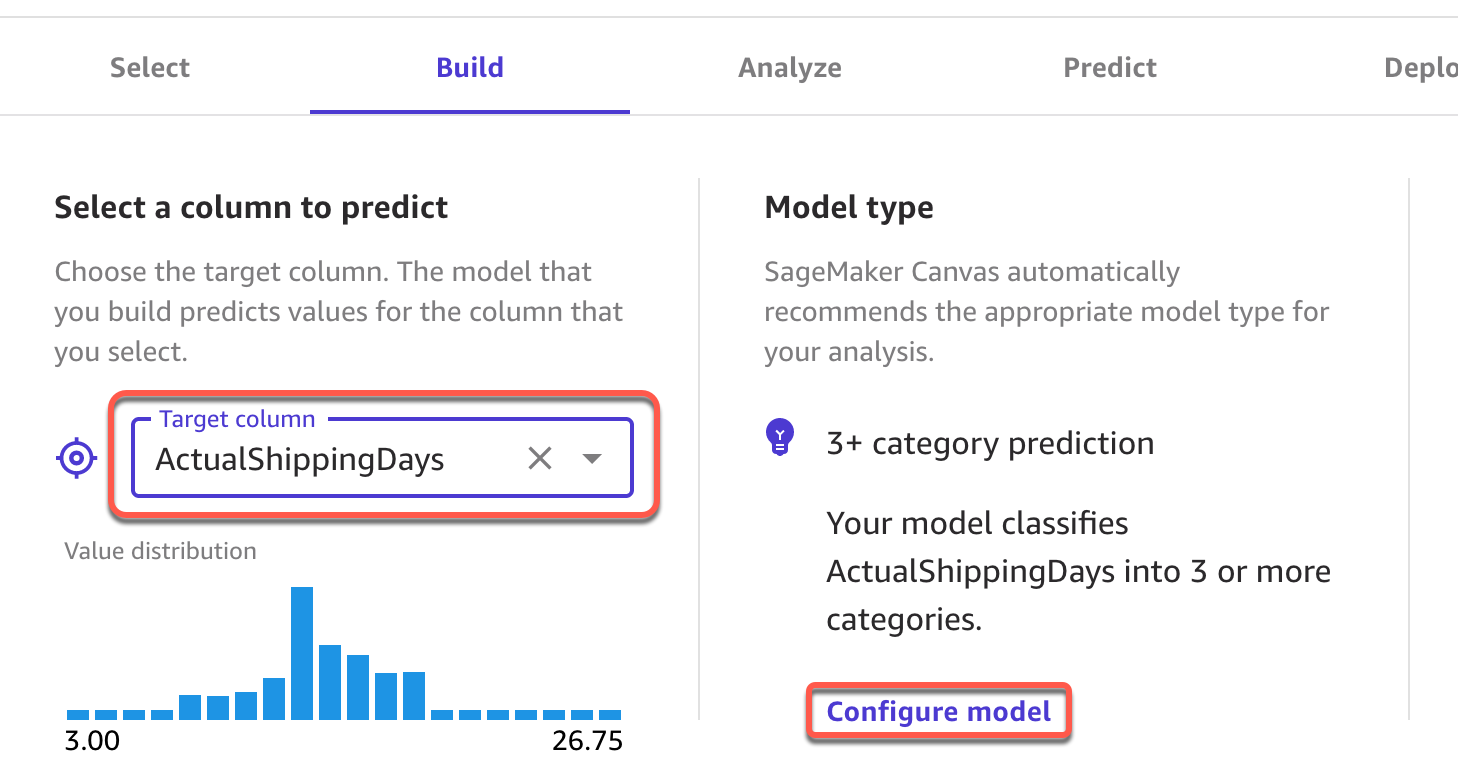1458x774 pixels.
Task: Click the lightbulb model type icon
Action: pyautogui.click(x=779, y=437)
